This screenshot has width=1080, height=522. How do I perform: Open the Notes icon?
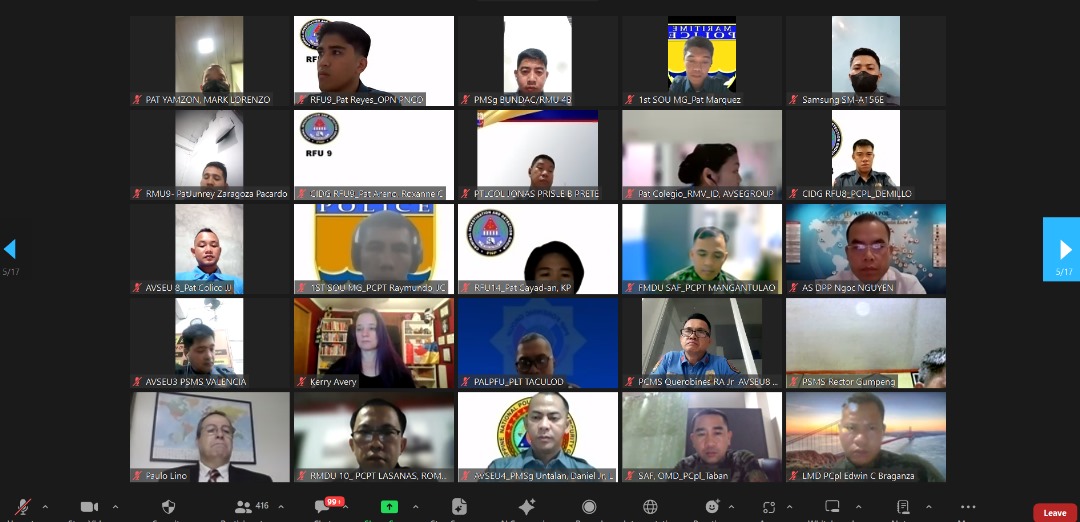[x=903, y=507]
